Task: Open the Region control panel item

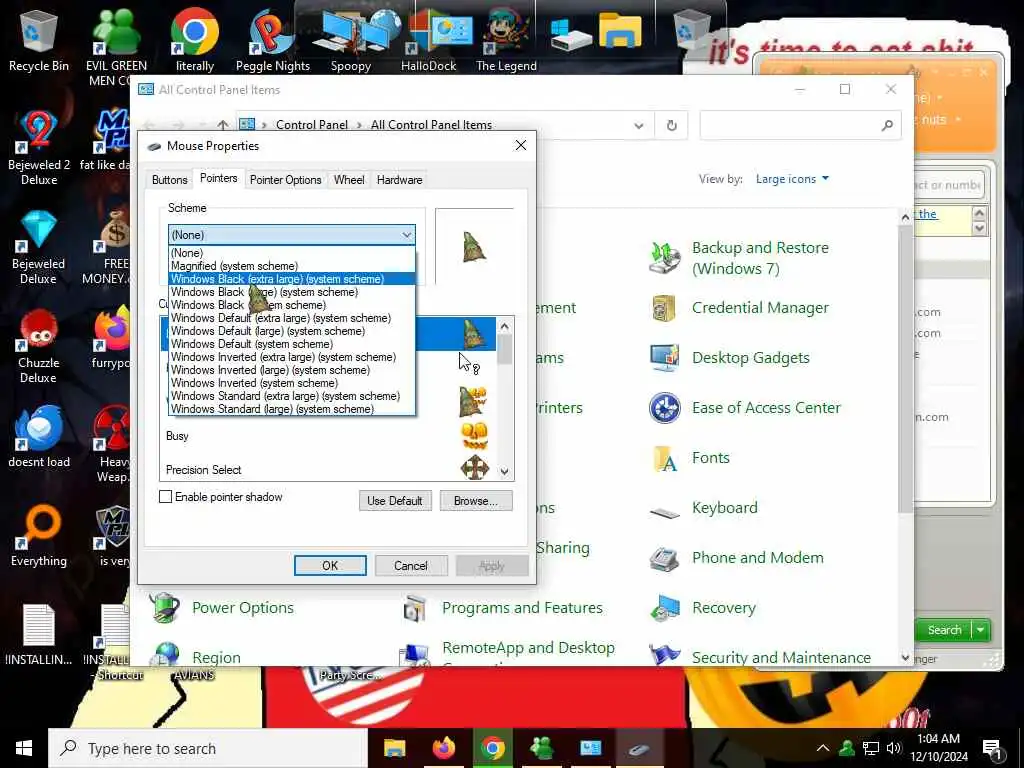Action: 195,656
